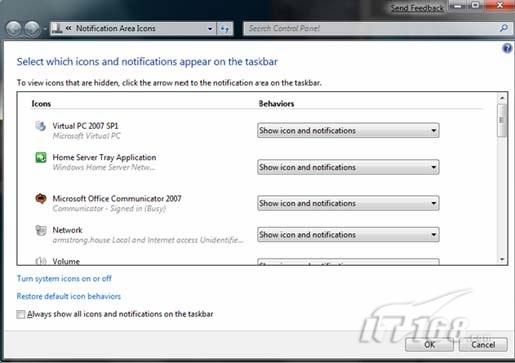The width and height of the screenshot is (515, 363).
Task: Click the Windows Home Server Netw... subtitle
Action: 104,167
